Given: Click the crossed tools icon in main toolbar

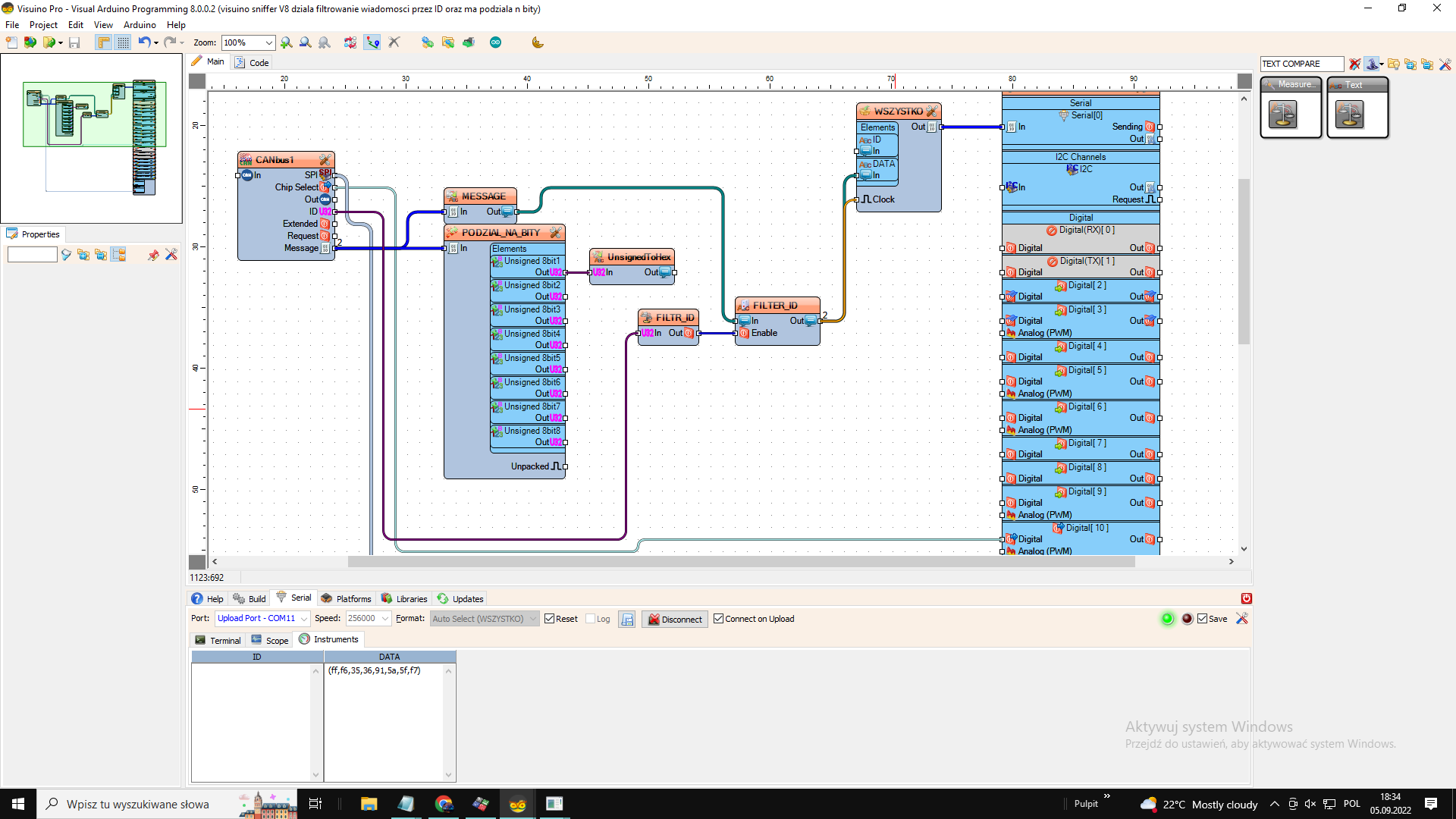Looking at the screenshot, I should [394, 42].
